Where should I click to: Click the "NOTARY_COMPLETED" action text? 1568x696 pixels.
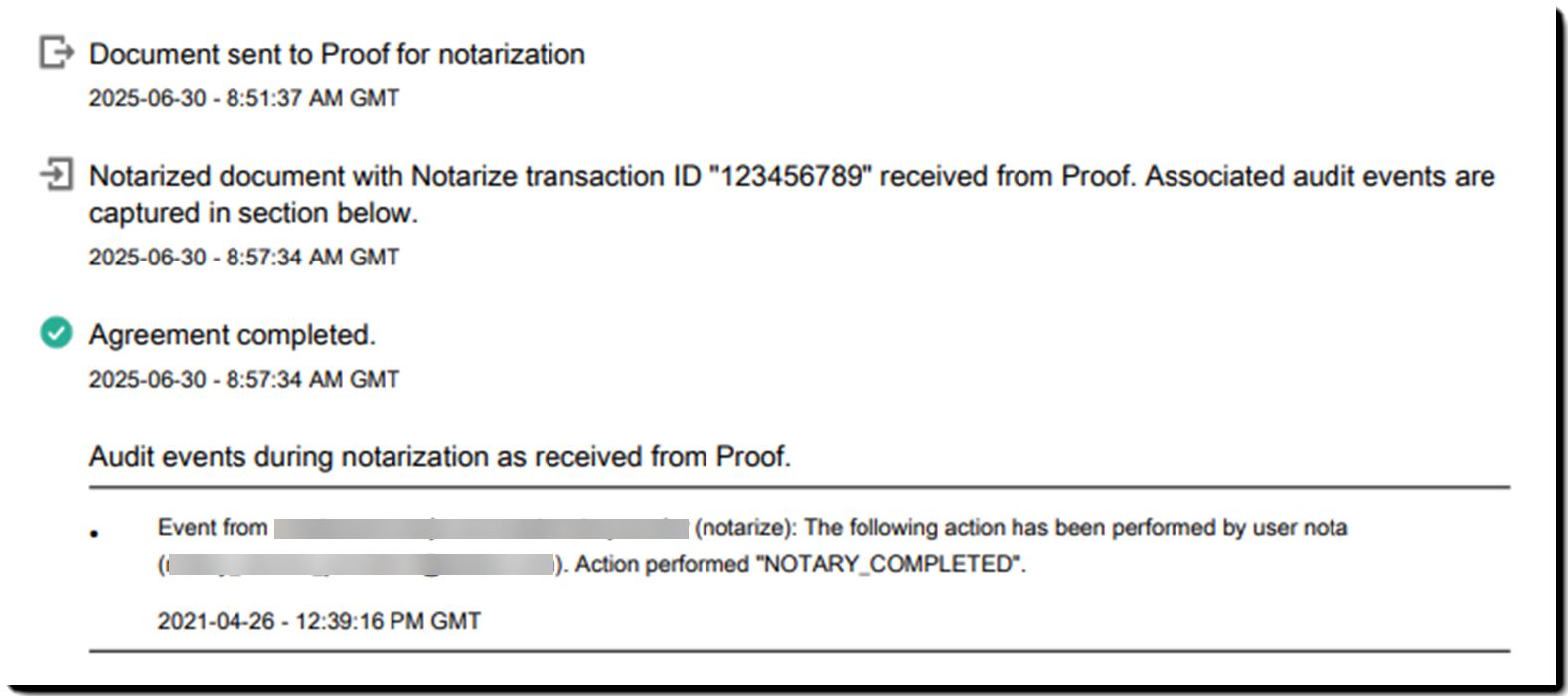pyautogui.click(x=889, y=564)
